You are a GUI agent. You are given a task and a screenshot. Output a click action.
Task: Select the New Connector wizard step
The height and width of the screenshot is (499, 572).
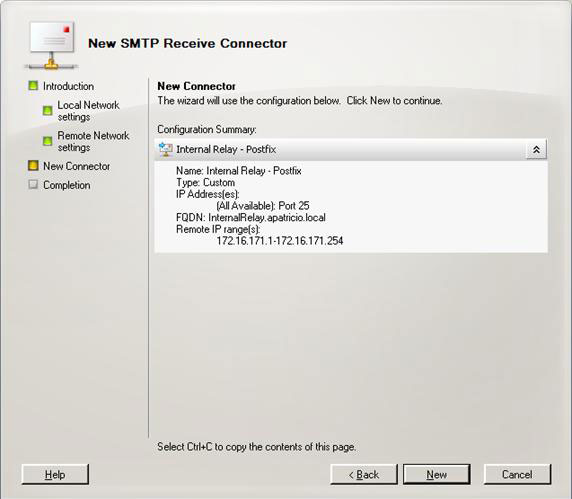click(x=77, y=166)
